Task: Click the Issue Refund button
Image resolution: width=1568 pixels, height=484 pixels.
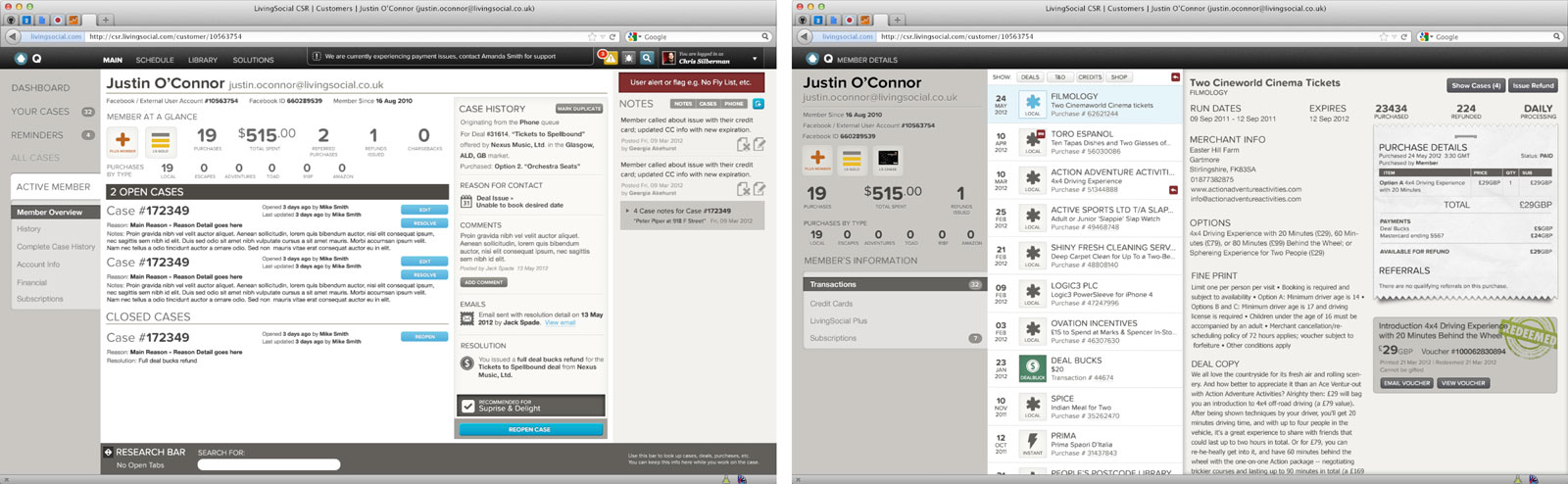Action: coord(1534,85)
